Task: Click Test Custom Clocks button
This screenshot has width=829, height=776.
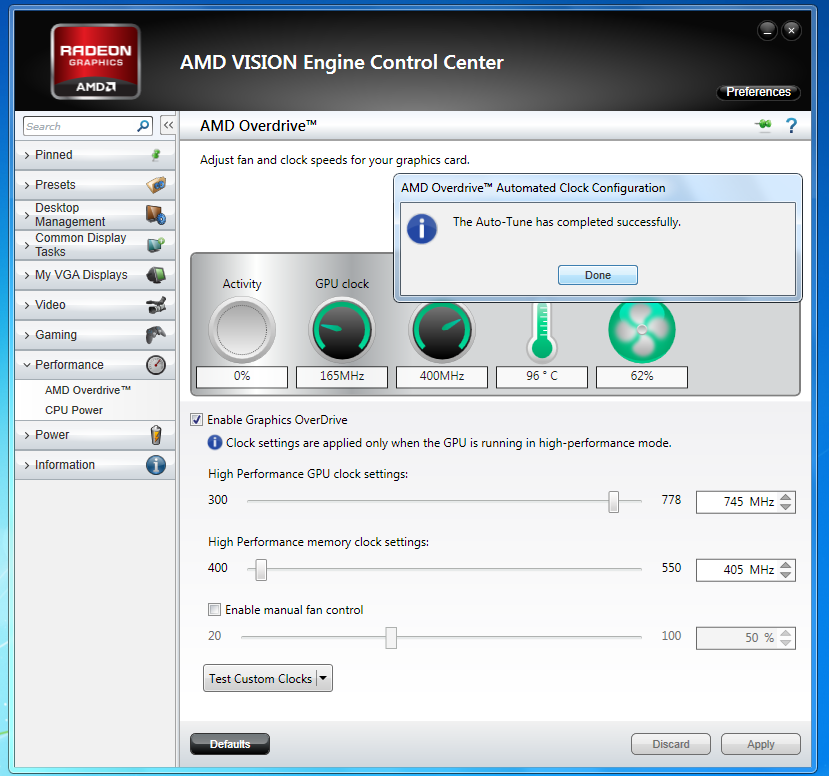Action: (x=260, y=678)
